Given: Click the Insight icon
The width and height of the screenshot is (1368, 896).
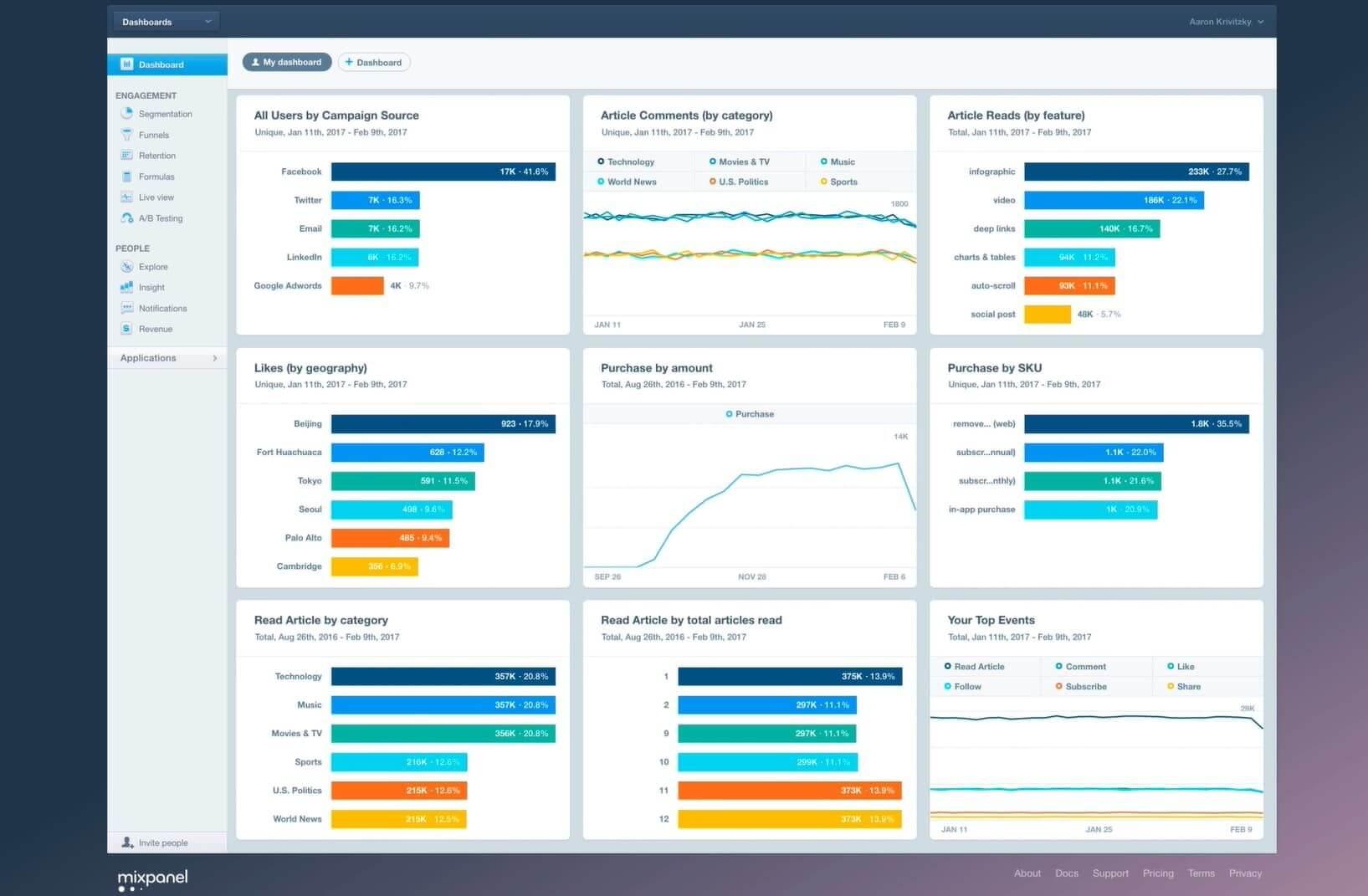Looking at the screenshot, I should coord(127,287).
